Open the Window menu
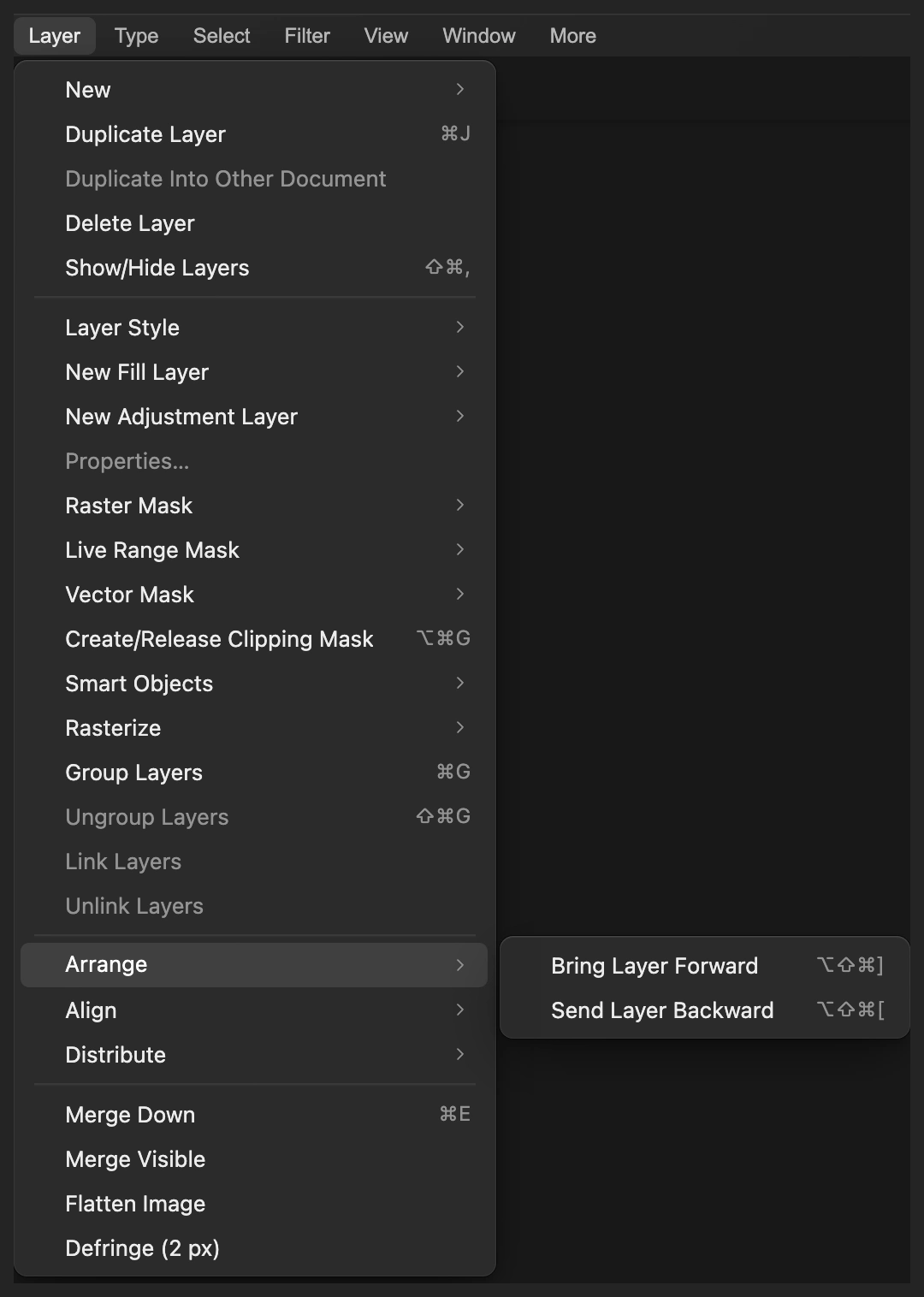This screenshot has width=924, height=1297. (479, 36)
